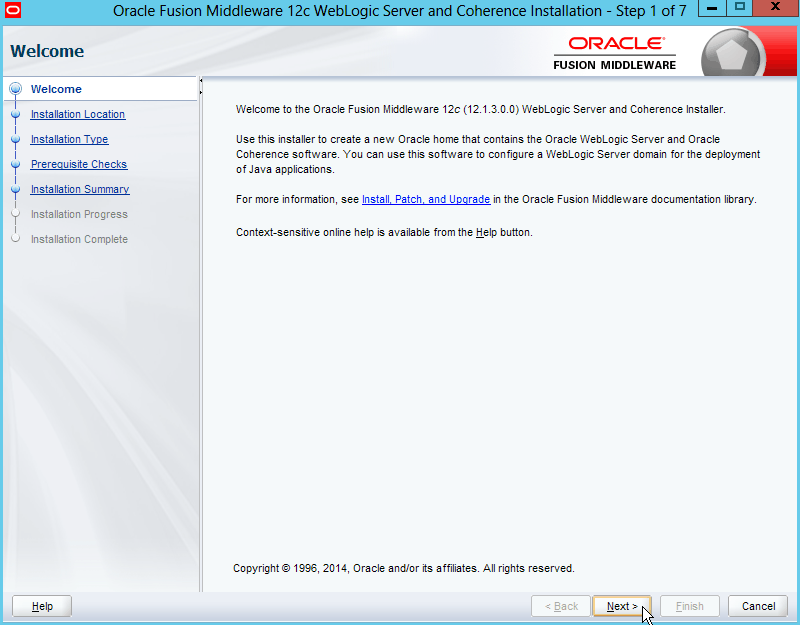Maximize the installer window
The width and height of the screenshot is (800, 625).
pyautogui.click(x=740, y=9)
